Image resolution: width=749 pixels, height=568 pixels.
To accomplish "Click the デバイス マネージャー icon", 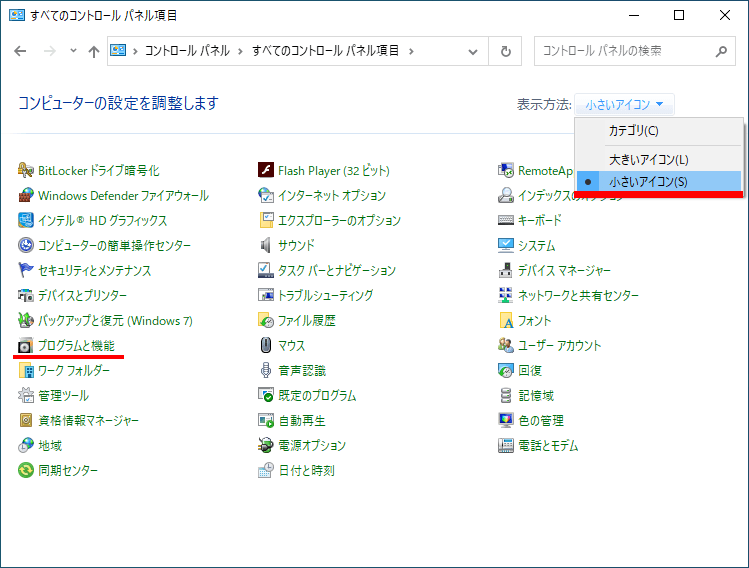I will (506, 271).
